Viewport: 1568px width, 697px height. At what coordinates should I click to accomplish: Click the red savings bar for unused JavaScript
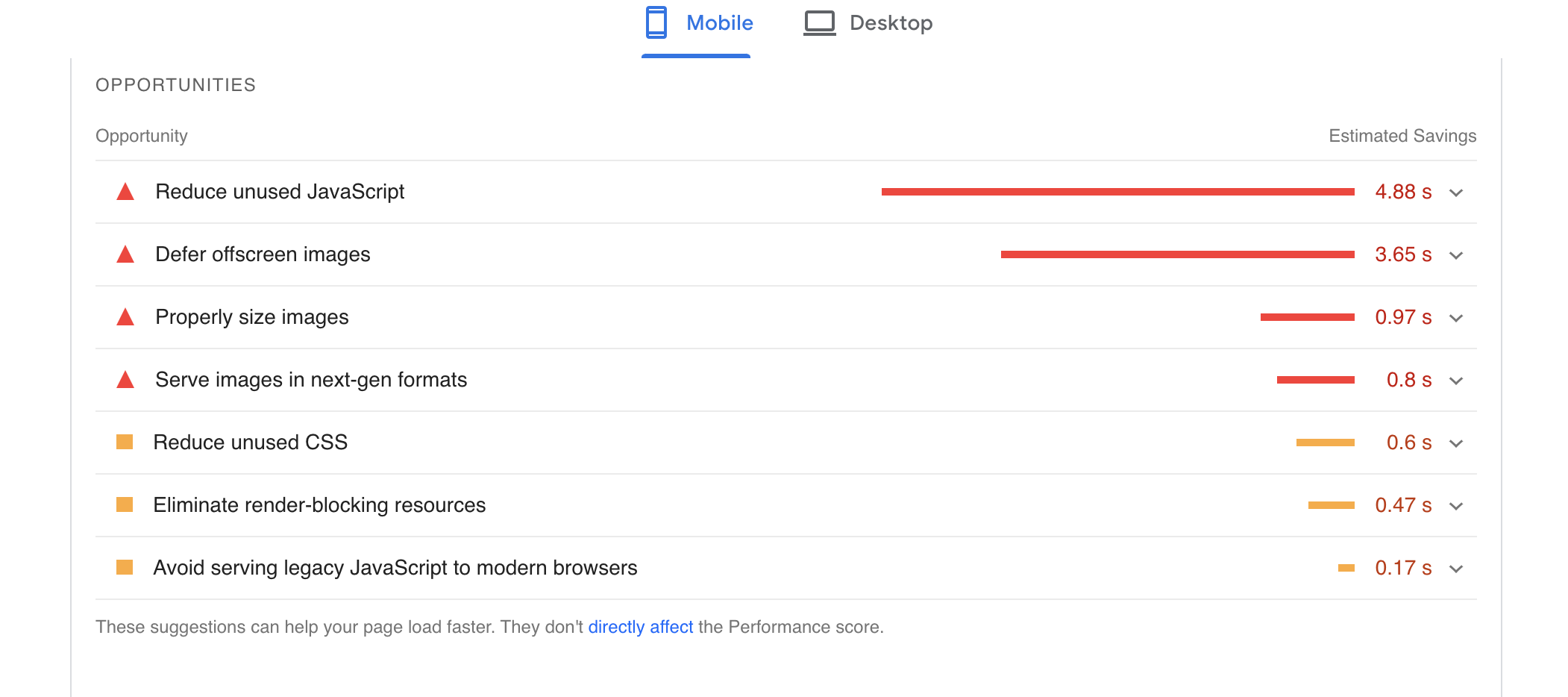1117,192
